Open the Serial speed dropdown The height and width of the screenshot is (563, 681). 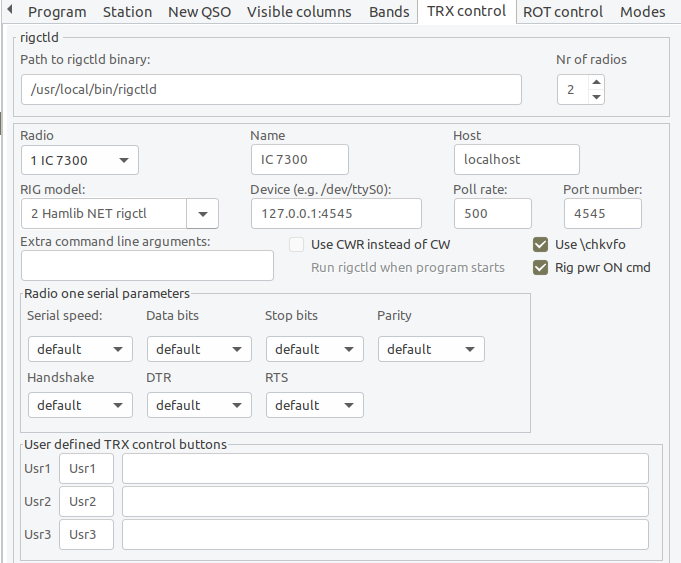80,349
